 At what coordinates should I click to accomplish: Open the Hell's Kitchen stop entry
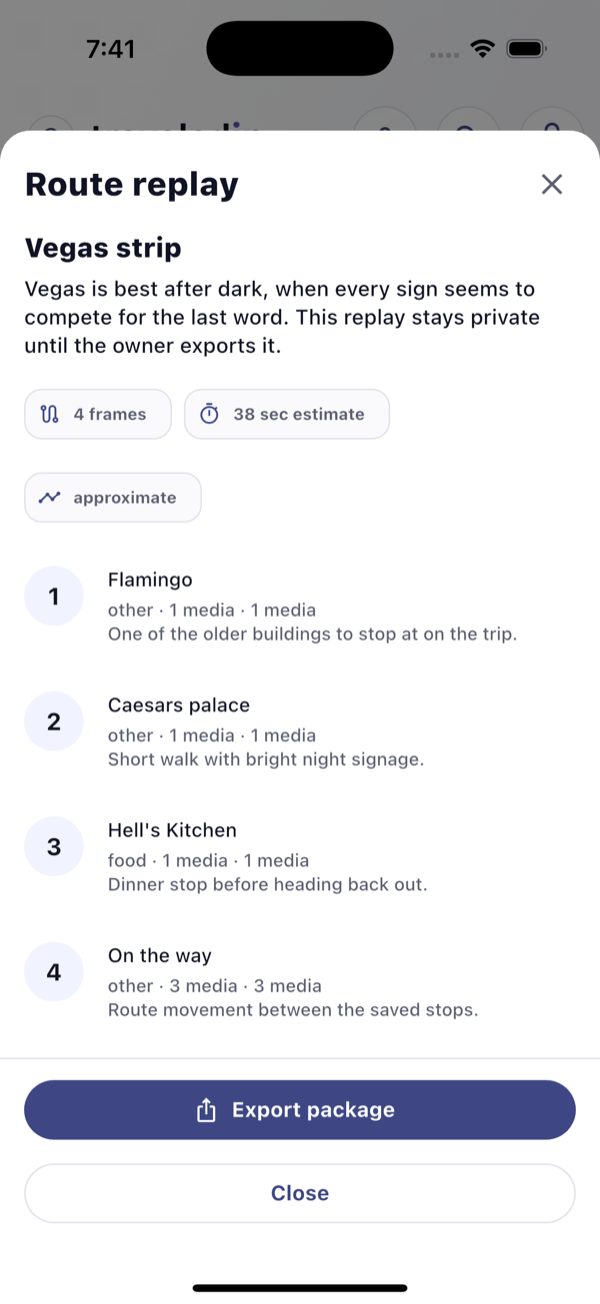pyautogui.click(x=300, y=857)
